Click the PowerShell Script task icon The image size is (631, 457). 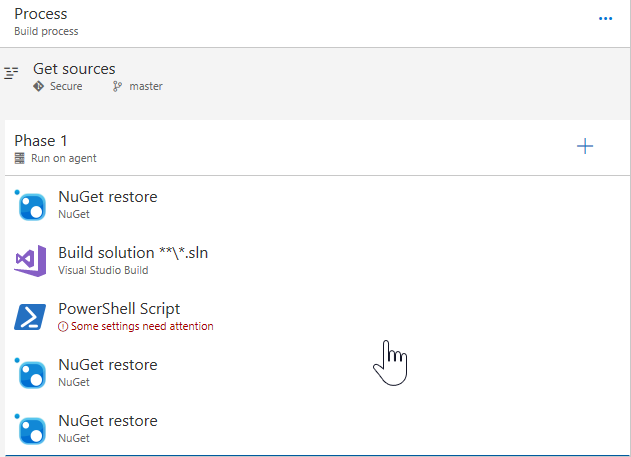(x=30, y=317)
